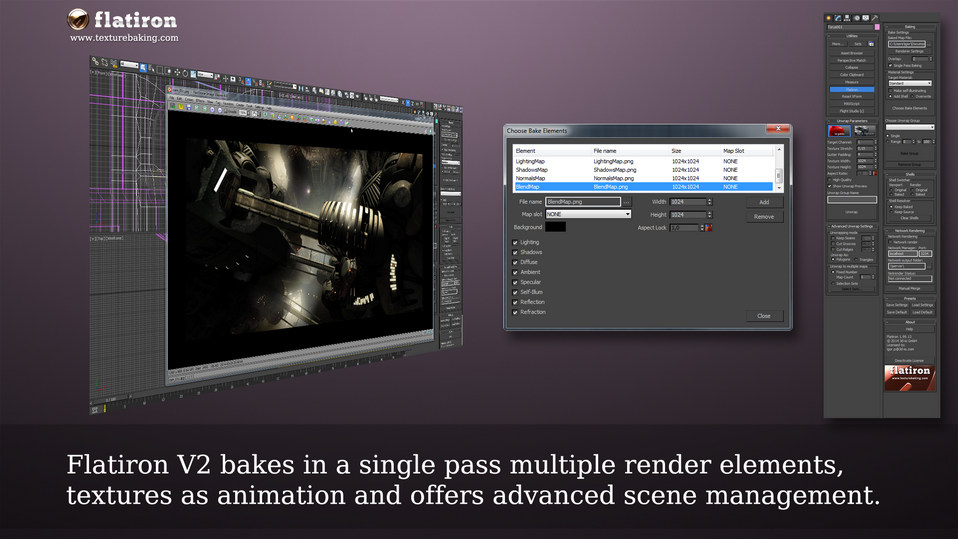
Task: Click browse button beside Baked Map File field
Action: coord(930,44)
